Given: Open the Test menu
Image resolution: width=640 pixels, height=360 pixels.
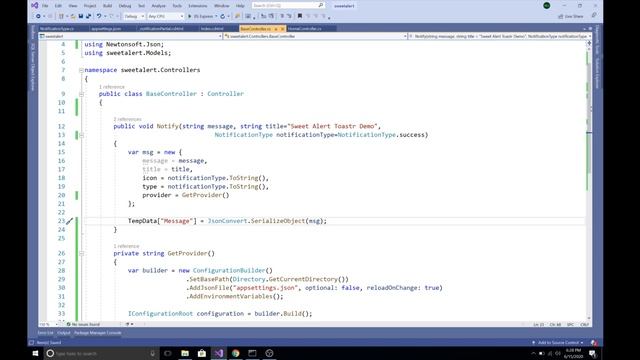Looking at the screenshot, I should pyautogui.click(x=141, y=6).
